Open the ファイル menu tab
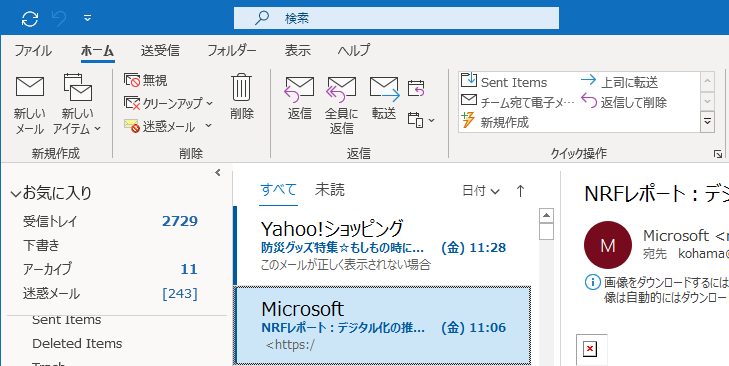 point(33,50)
